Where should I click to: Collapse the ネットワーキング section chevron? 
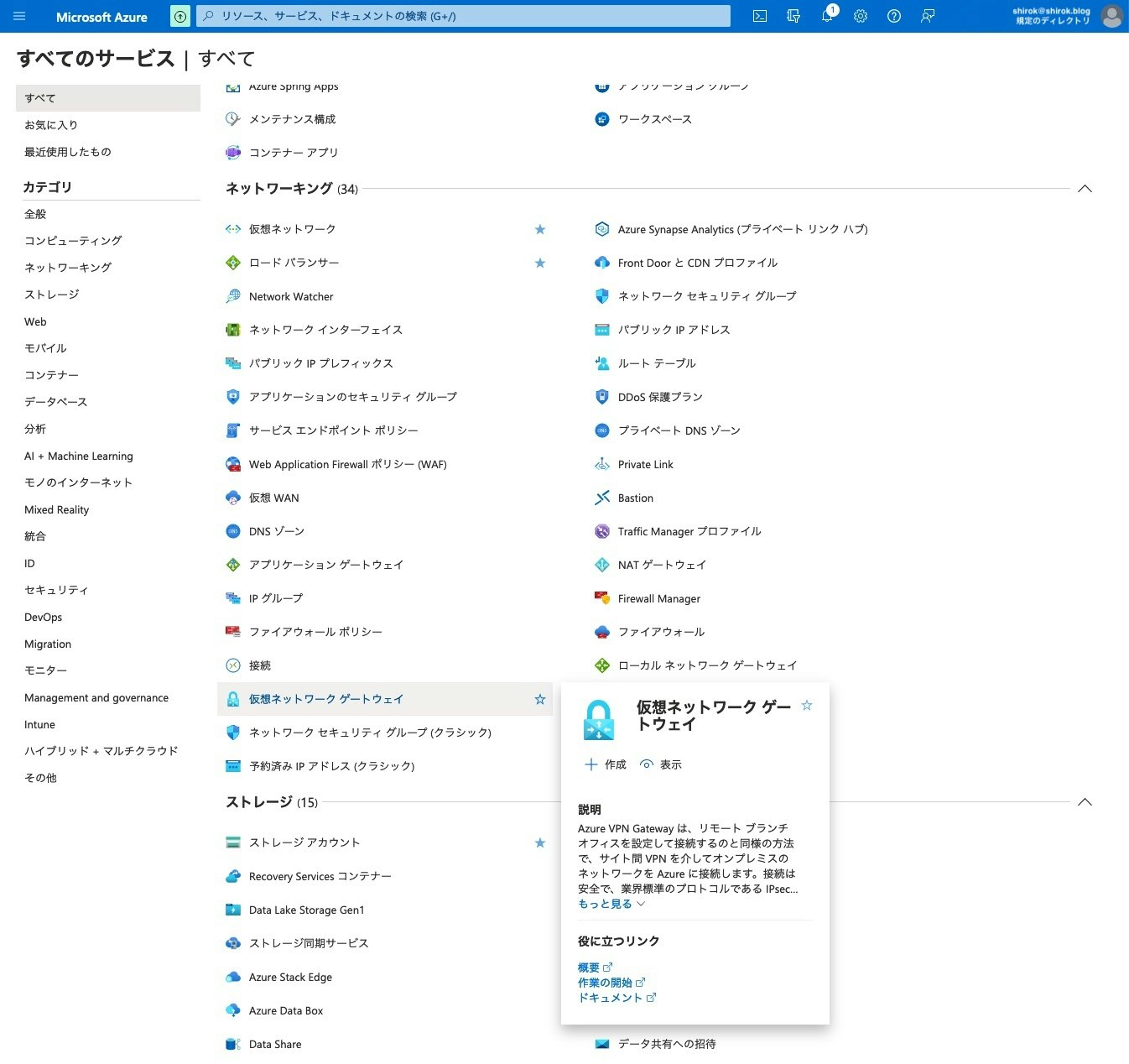pos(1085,189)
